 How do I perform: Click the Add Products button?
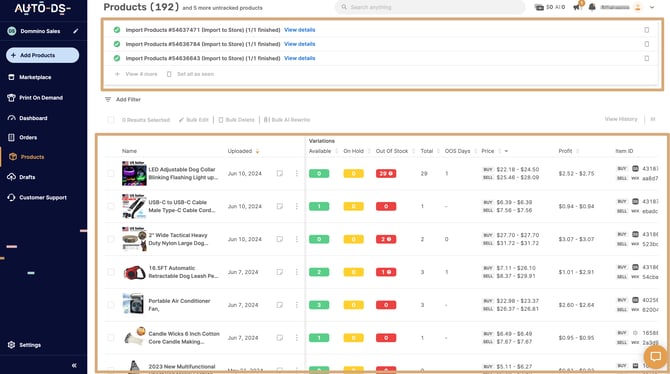pos(42,55)
